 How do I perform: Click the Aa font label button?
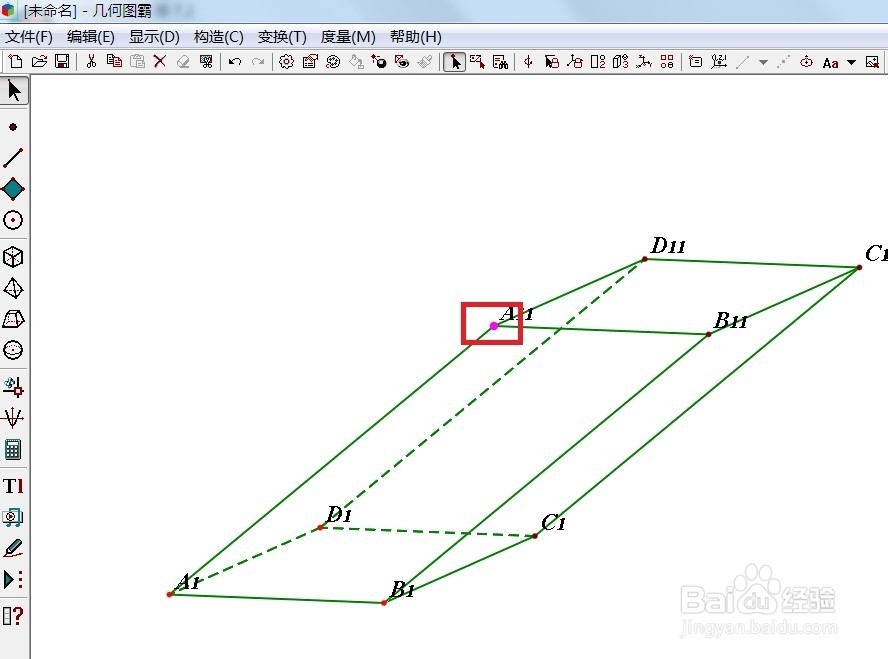pyautogui.click(x=830, y=62)
